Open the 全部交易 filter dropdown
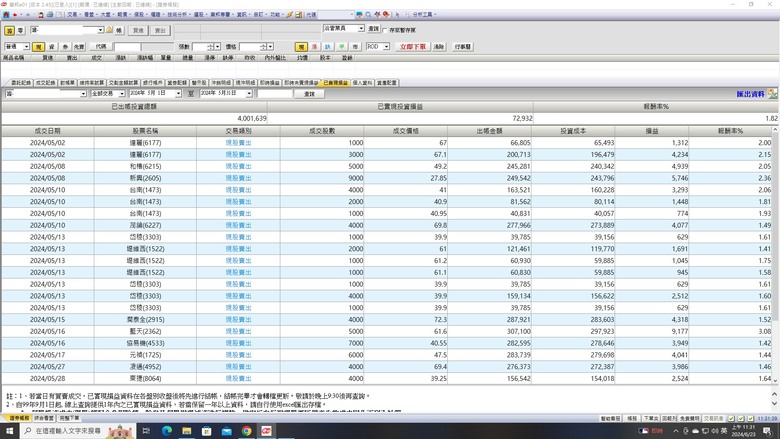 (x=122, y=93)
